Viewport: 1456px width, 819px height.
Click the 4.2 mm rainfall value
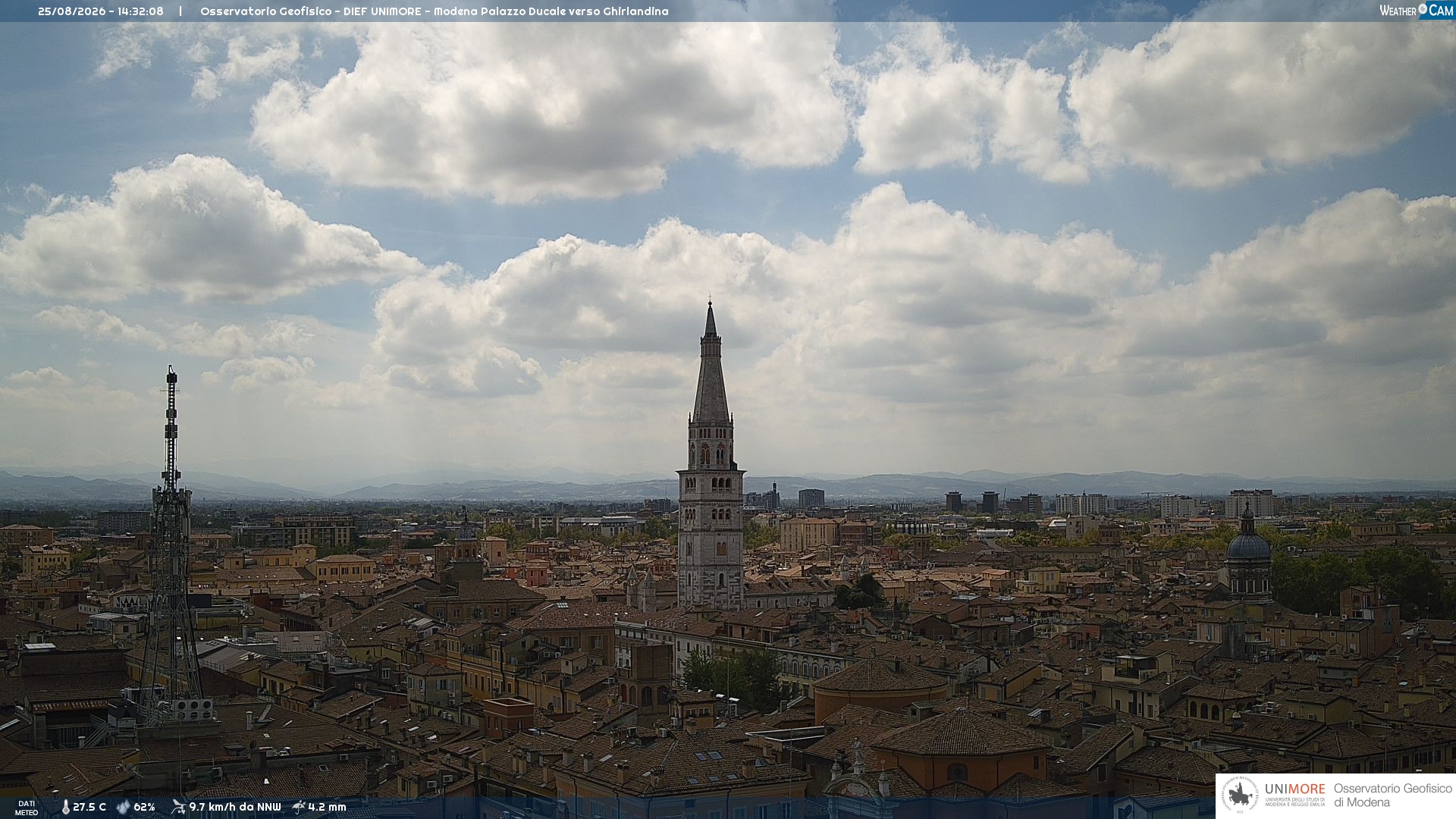tap(327, 807)
